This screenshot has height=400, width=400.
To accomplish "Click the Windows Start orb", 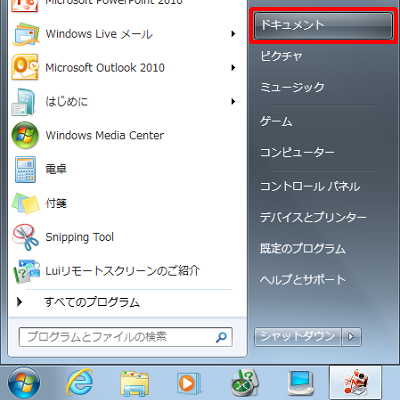I will [x=24, y=383].
